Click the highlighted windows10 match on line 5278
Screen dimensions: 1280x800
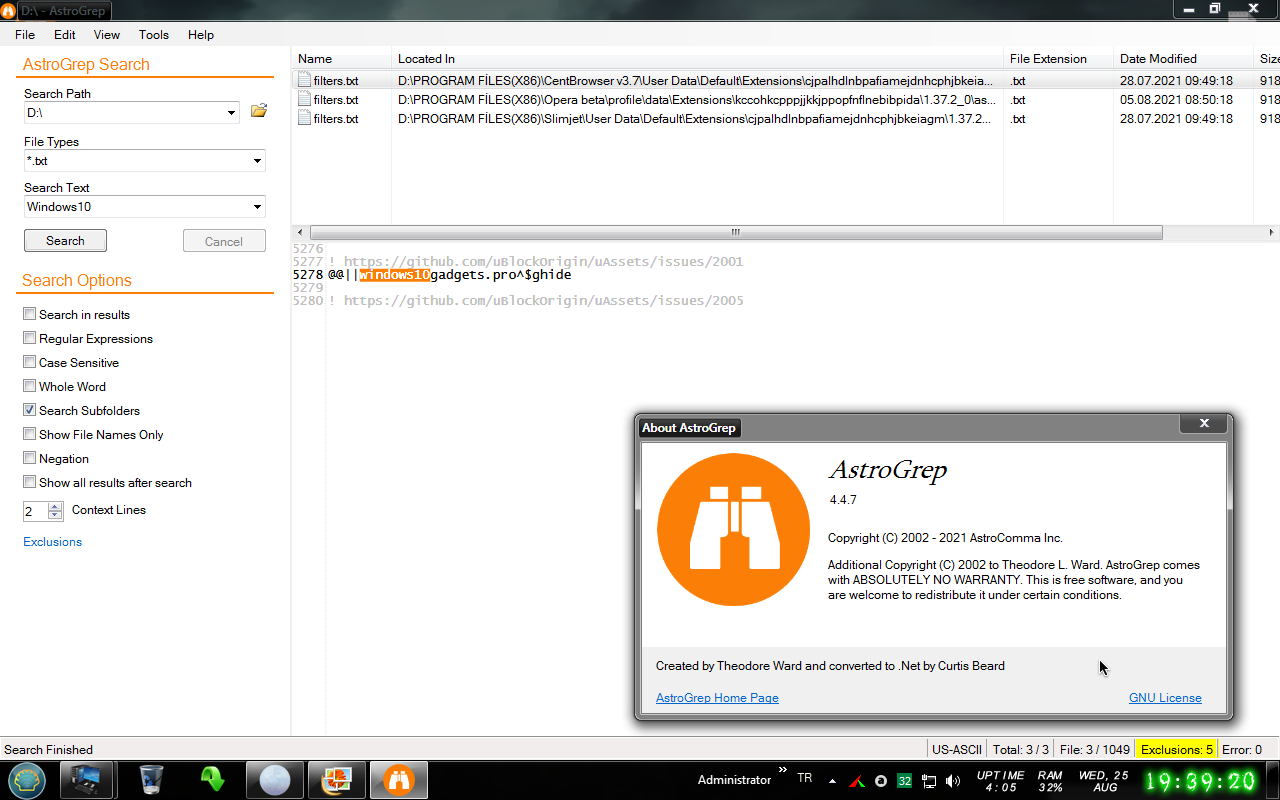394,274
